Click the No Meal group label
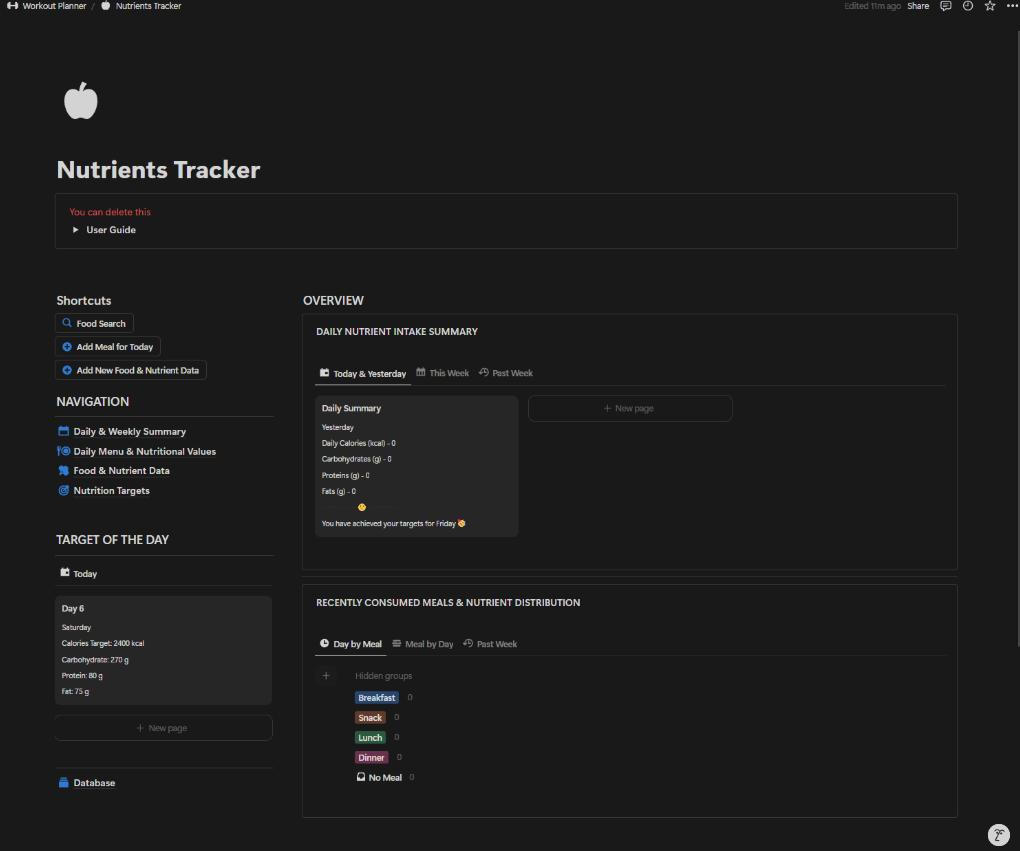Image resolution: width=1020 pixels, height=851 pixels. tap(385, 777)
